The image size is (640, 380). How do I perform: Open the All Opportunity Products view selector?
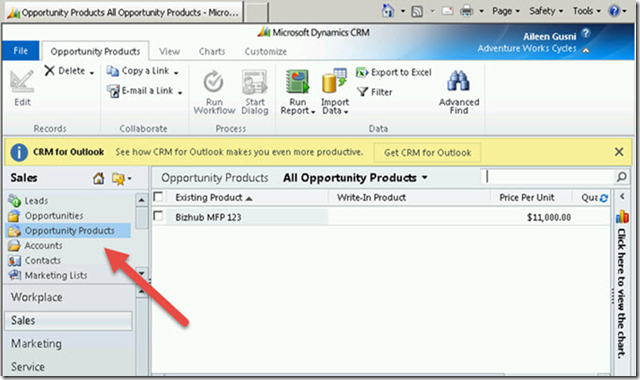[355, 178]
